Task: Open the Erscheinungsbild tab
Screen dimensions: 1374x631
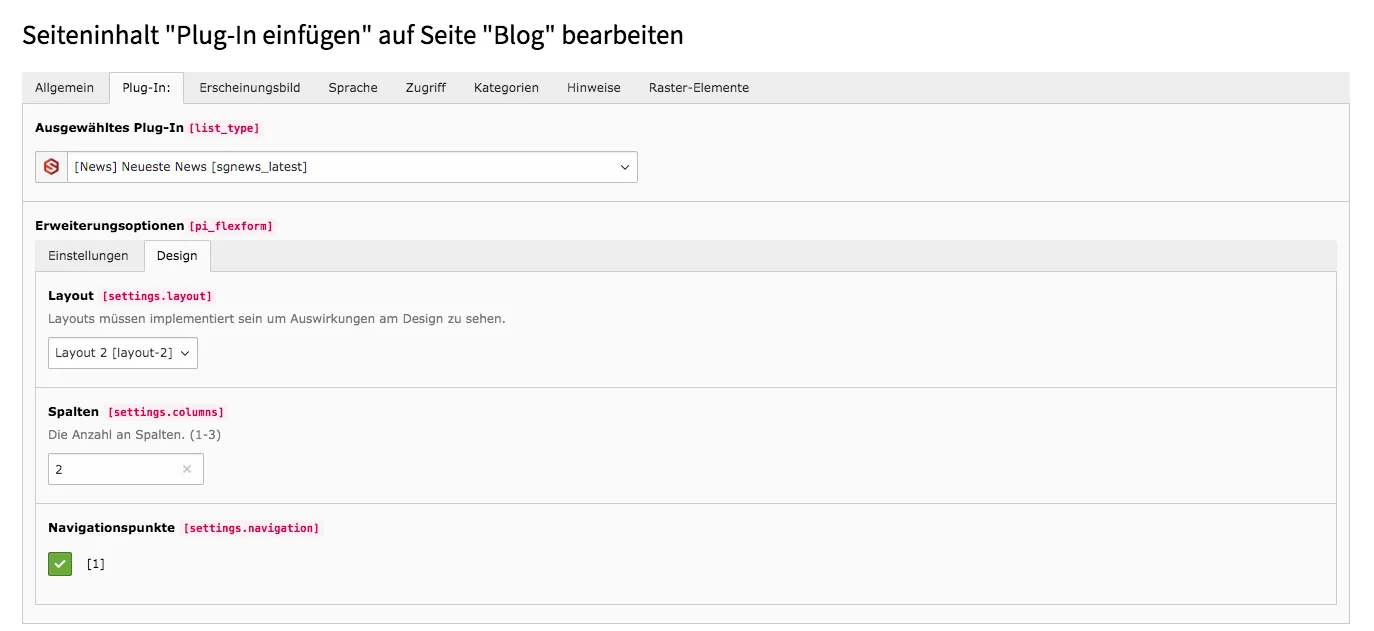Action: click(250, 88)
